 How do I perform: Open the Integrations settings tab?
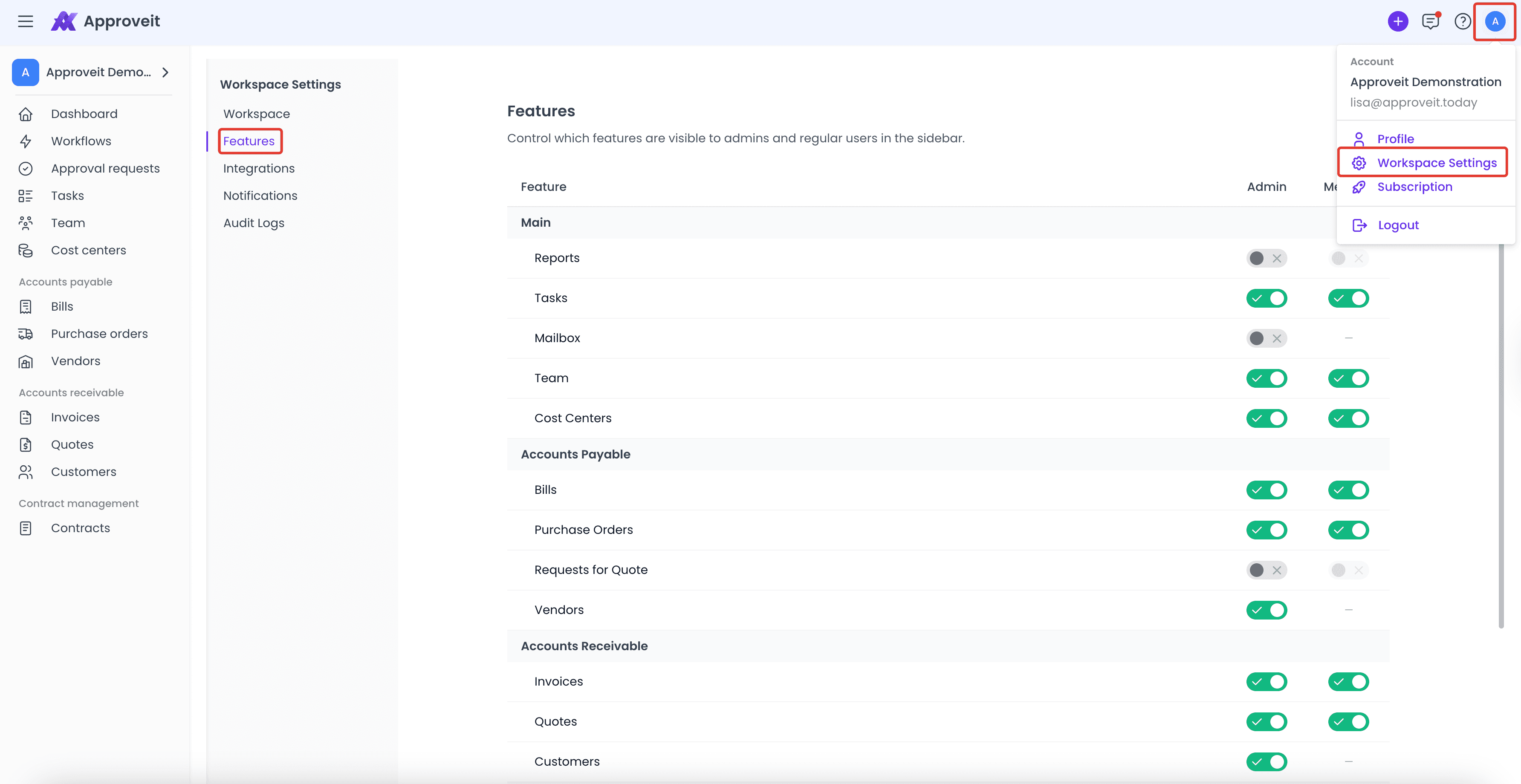(259, 168)
